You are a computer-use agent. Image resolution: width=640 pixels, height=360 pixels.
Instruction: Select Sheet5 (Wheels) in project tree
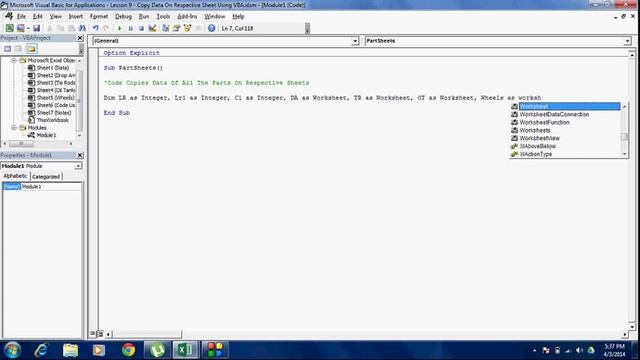tap(56, 98)
